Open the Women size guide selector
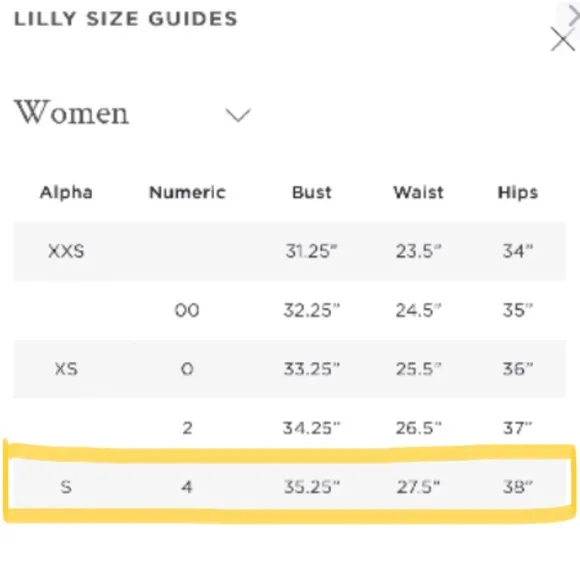The width and height of the screenshot is (580, 580). (x=132, y=113)
